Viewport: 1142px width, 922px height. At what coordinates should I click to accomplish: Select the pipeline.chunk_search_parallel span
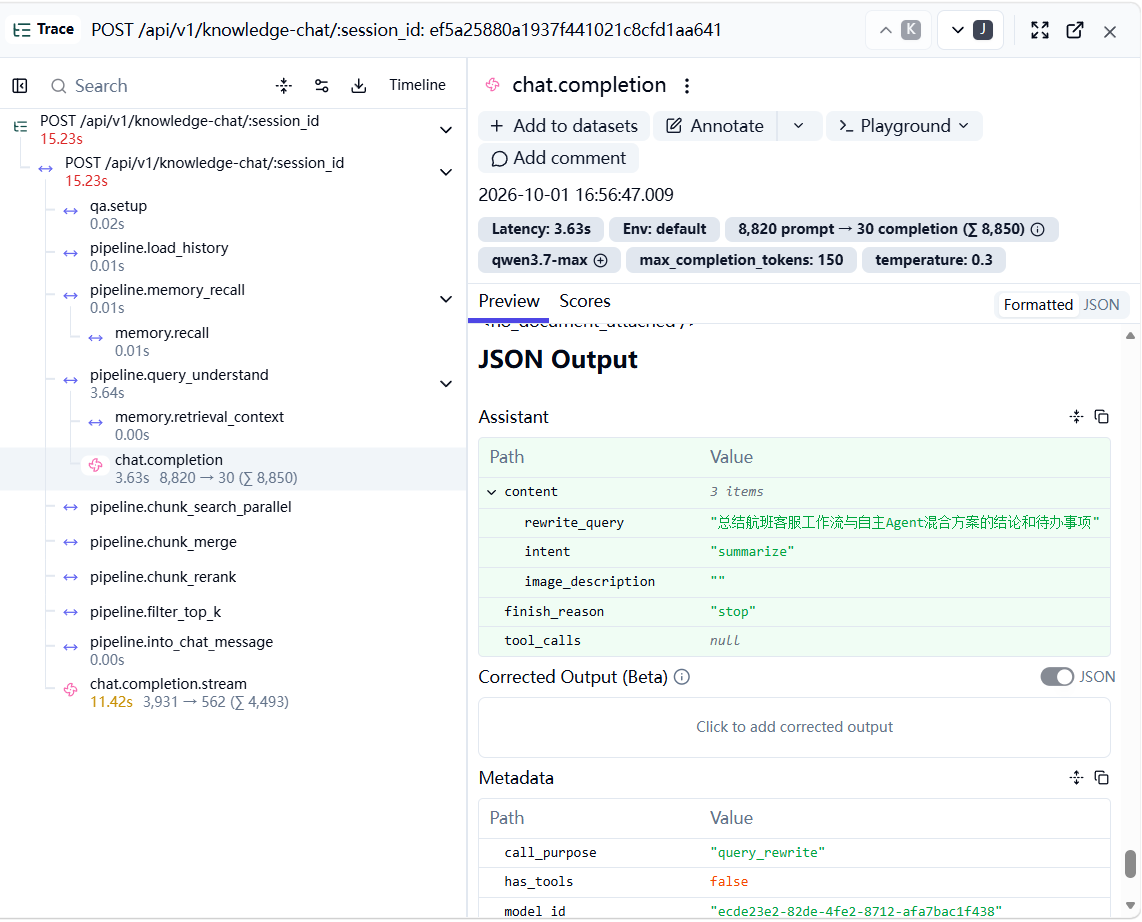pos(190,508)
